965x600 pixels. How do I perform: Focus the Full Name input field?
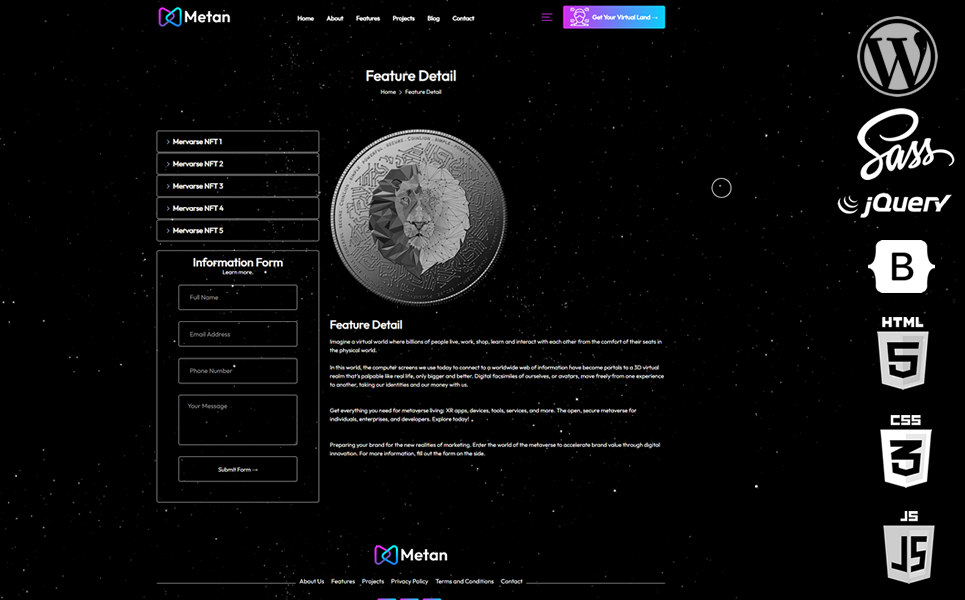click(238, 297)
